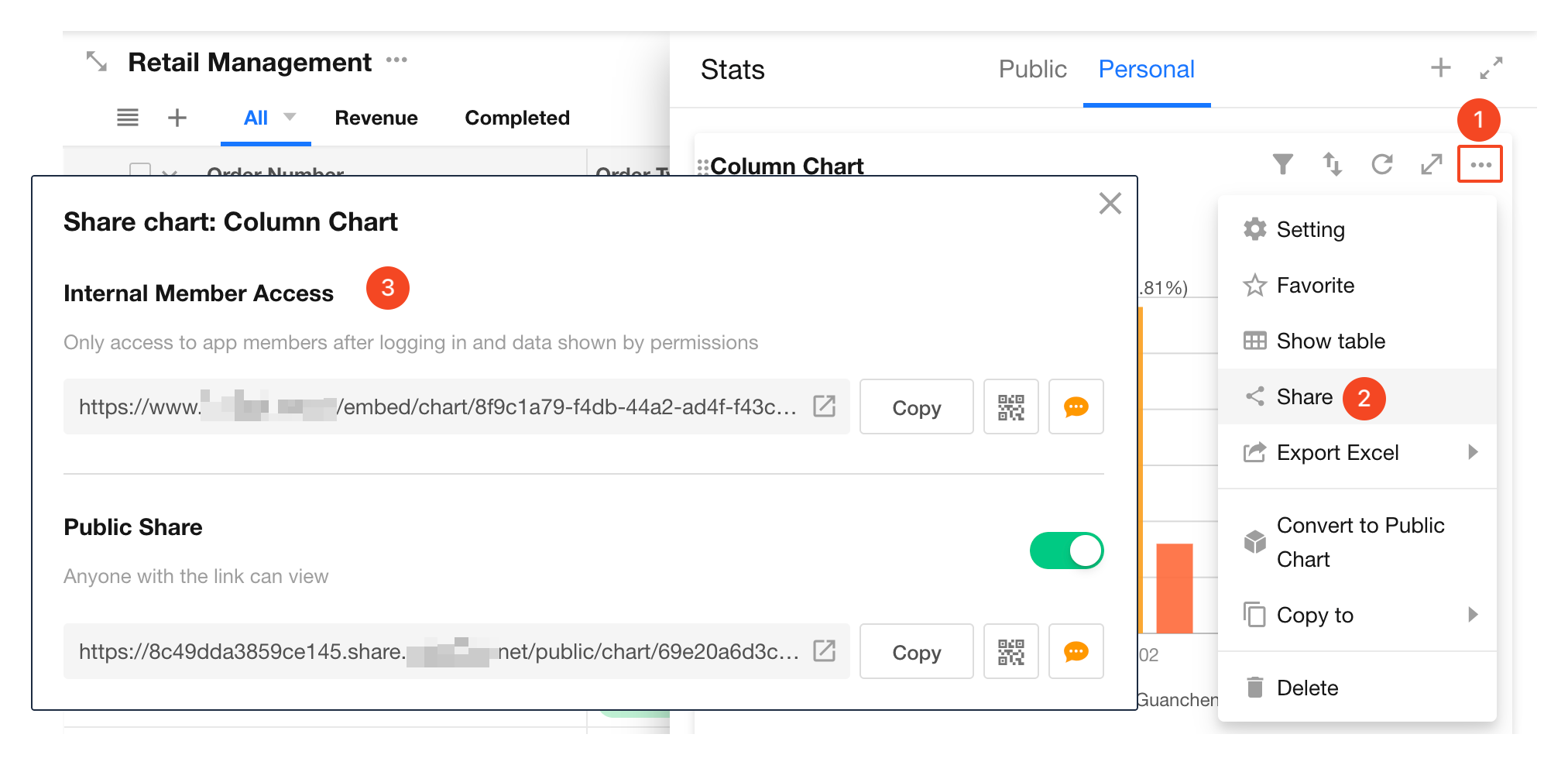The width and height of the screenshot is (1568, 765).
Task: Click the filter funnel icon on Column Chart
Action: tap(1282, 164)
